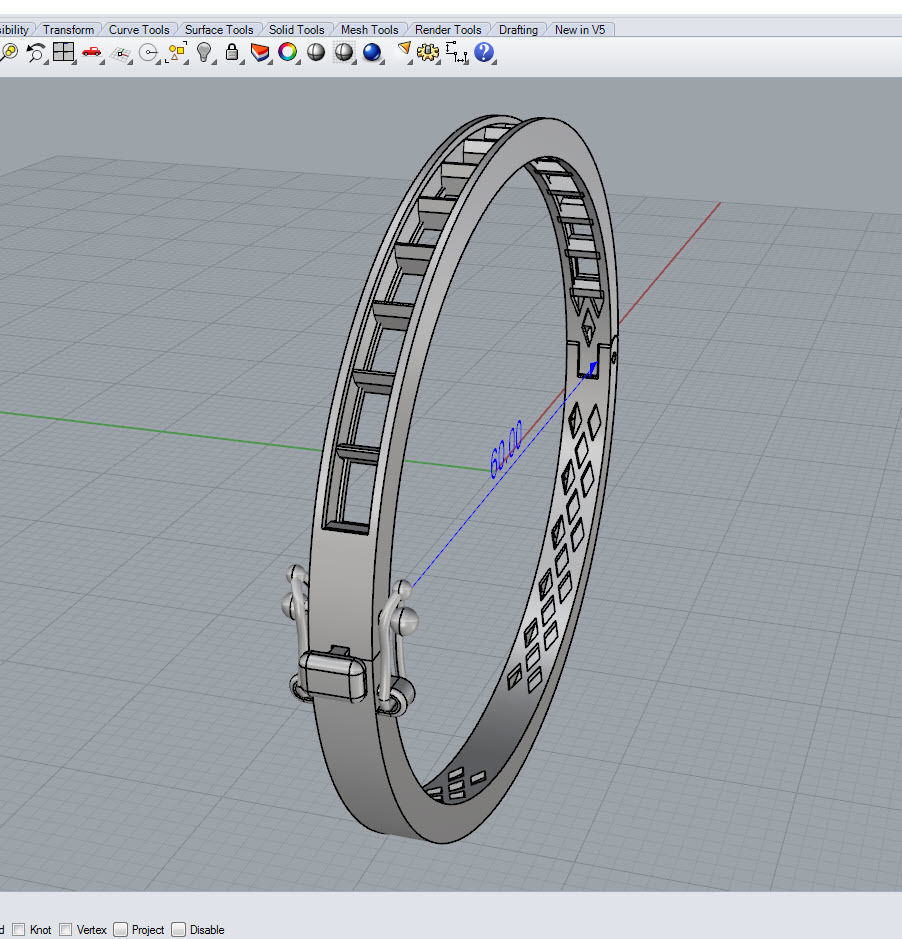Select the blue 60.00 dimension text
The image size is (902, 939).
tap(506, 449)
